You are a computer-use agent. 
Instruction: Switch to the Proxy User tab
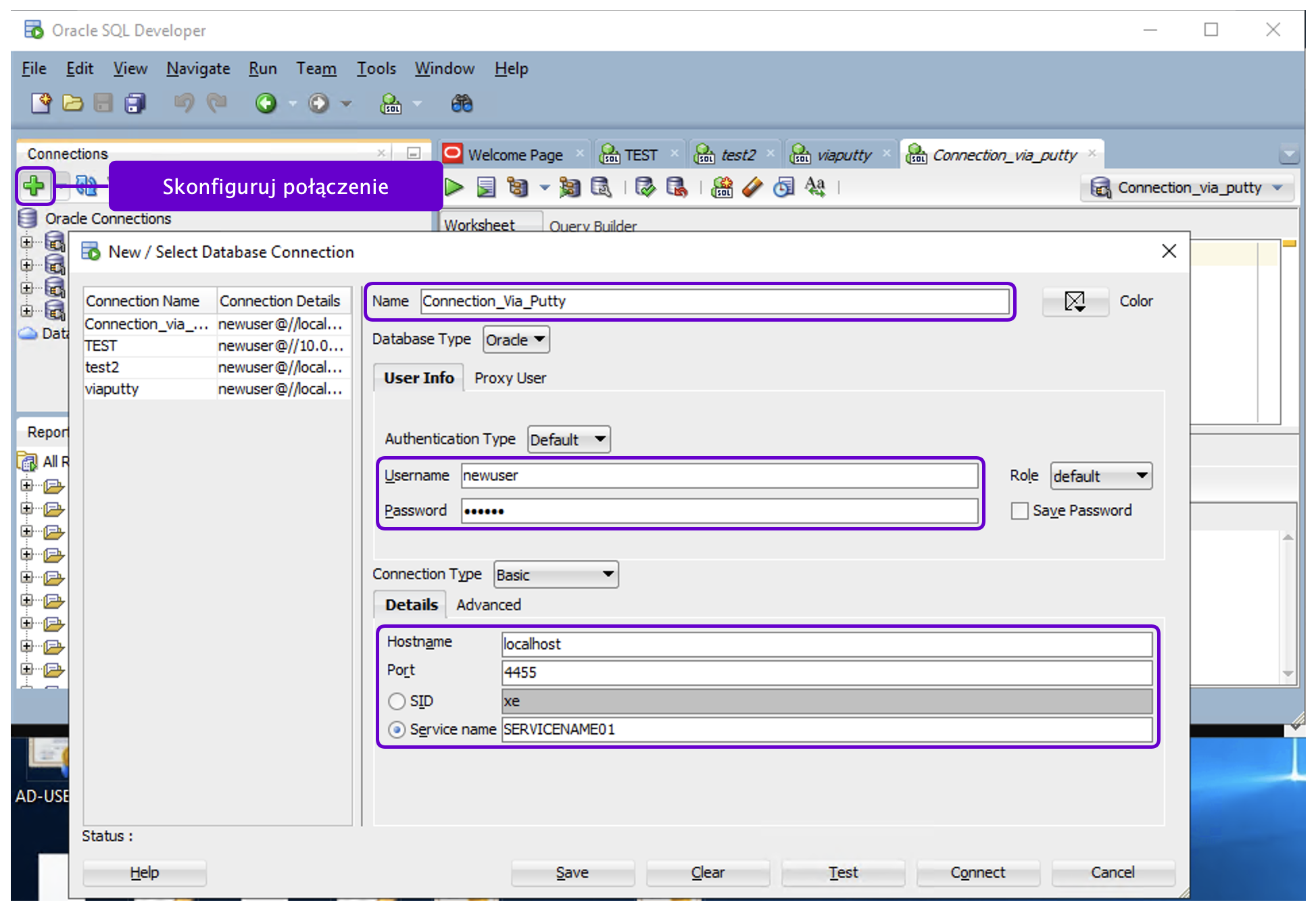510,378
